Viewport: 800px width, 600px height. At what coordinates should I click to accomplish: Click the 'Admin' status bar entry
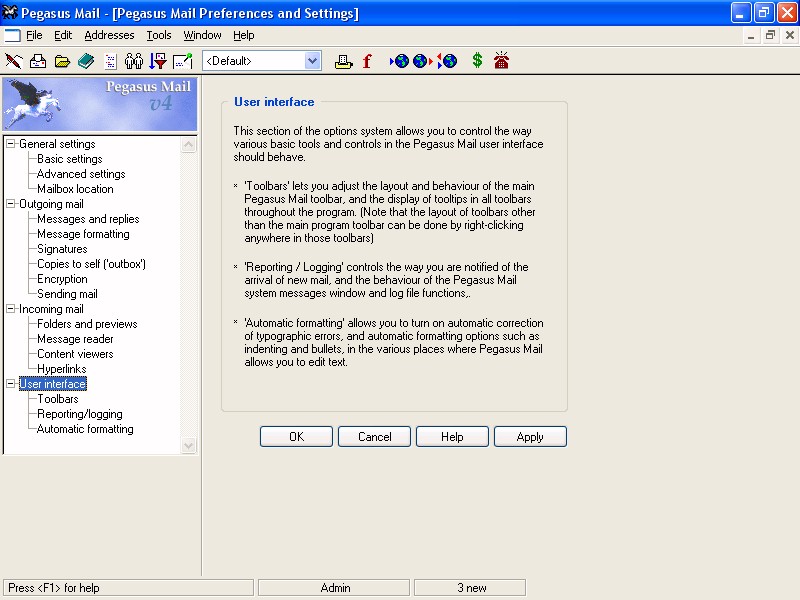334,588
